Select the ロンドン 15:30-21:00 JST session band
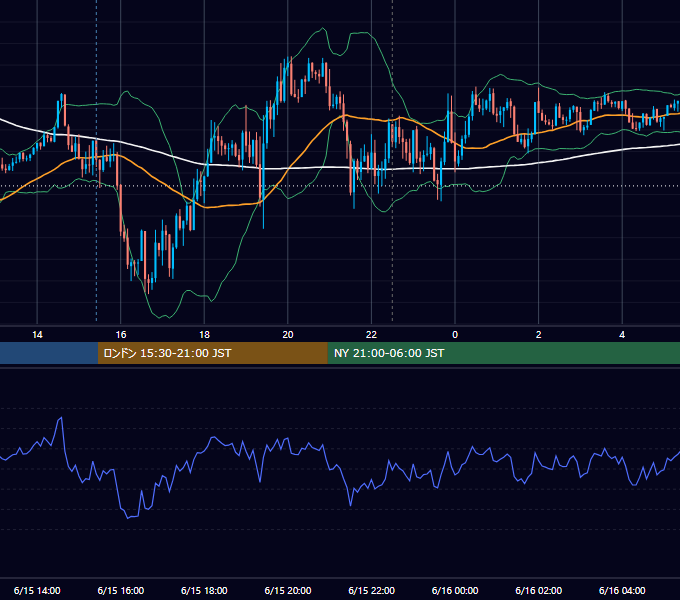 (212, 353)
